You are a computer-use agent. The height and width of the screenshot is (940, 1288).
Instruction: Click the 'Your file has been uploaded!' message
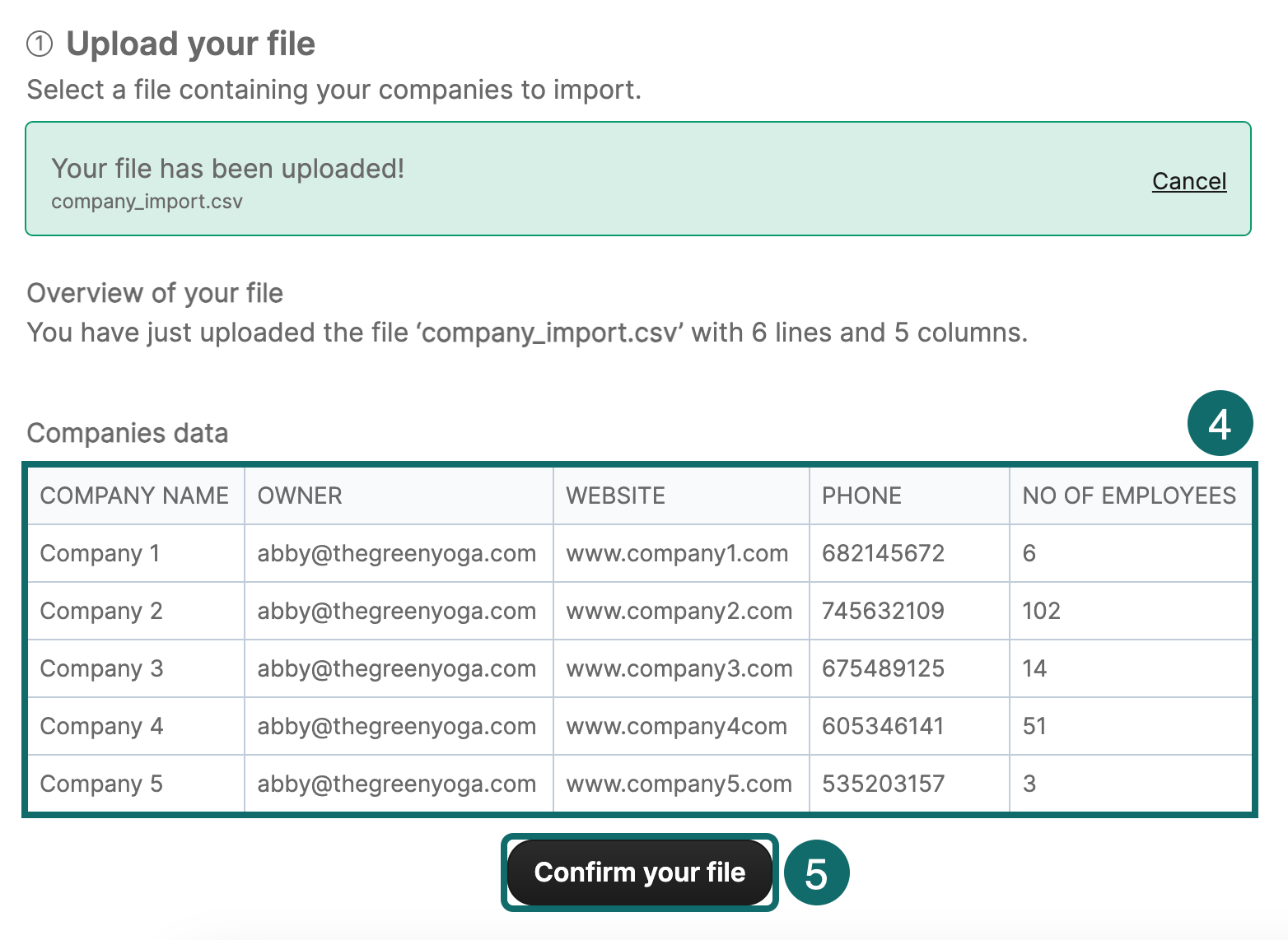click(x=227, y=168)
